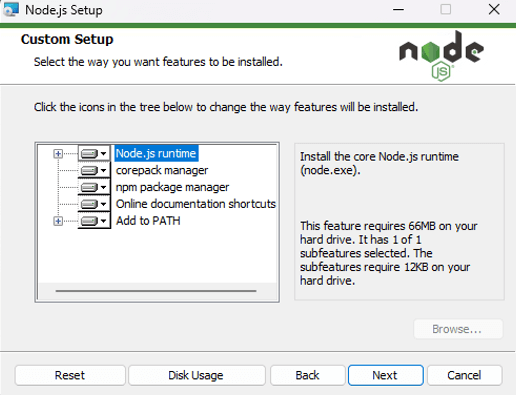516x396 pixels.
Task: Expand the Add to PATH tree node
Action: tap(58, 221)
